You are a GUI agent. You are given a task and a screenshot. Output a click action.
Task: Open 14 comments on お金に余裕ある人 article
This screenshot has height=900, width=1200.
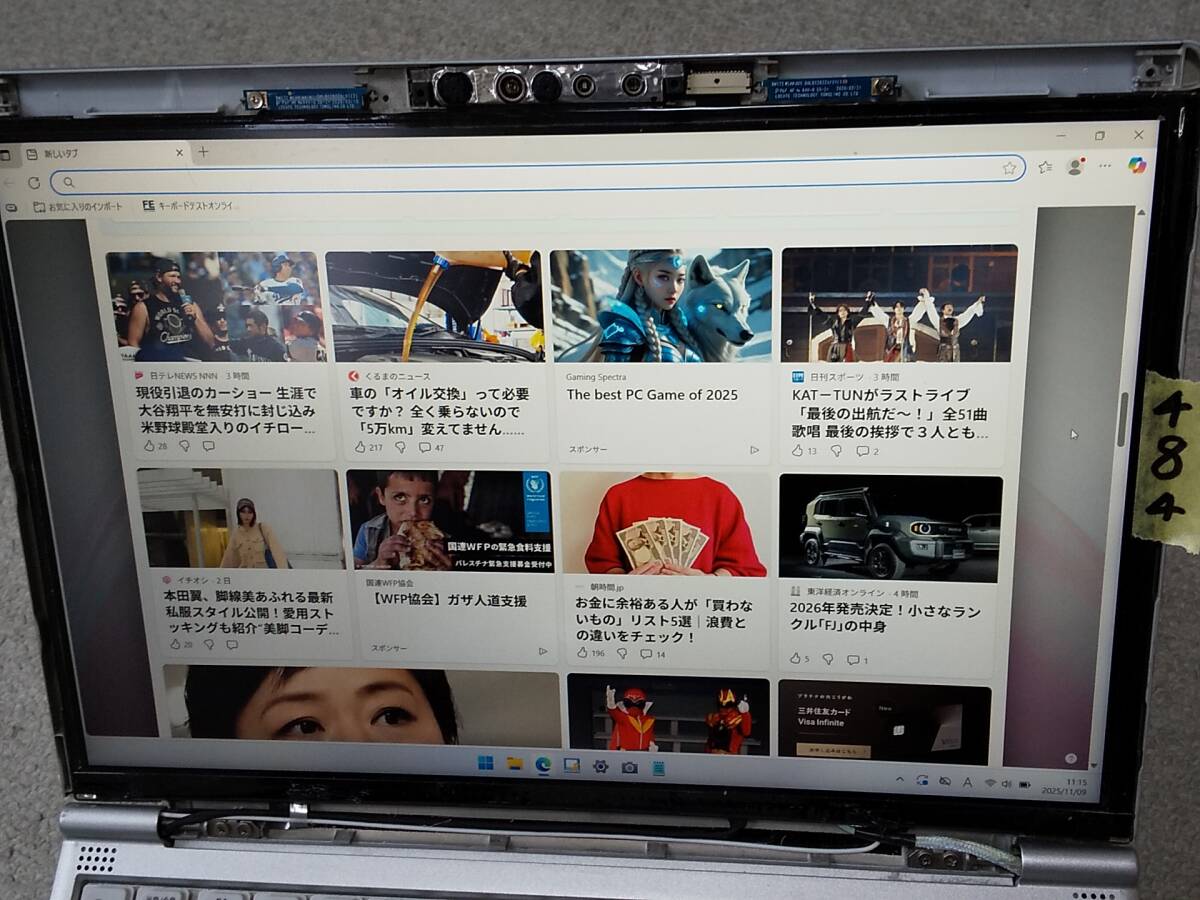point(653,654)
